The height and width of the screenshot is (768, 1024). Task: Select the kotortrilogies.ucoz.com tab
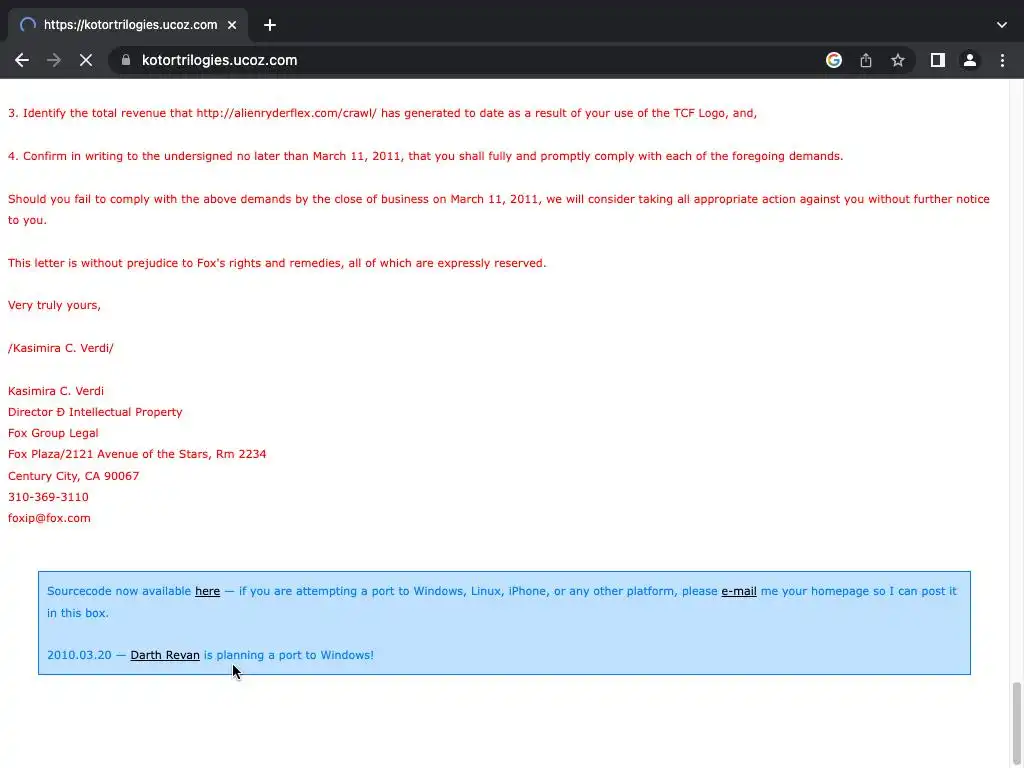click(x=128, y=25)
